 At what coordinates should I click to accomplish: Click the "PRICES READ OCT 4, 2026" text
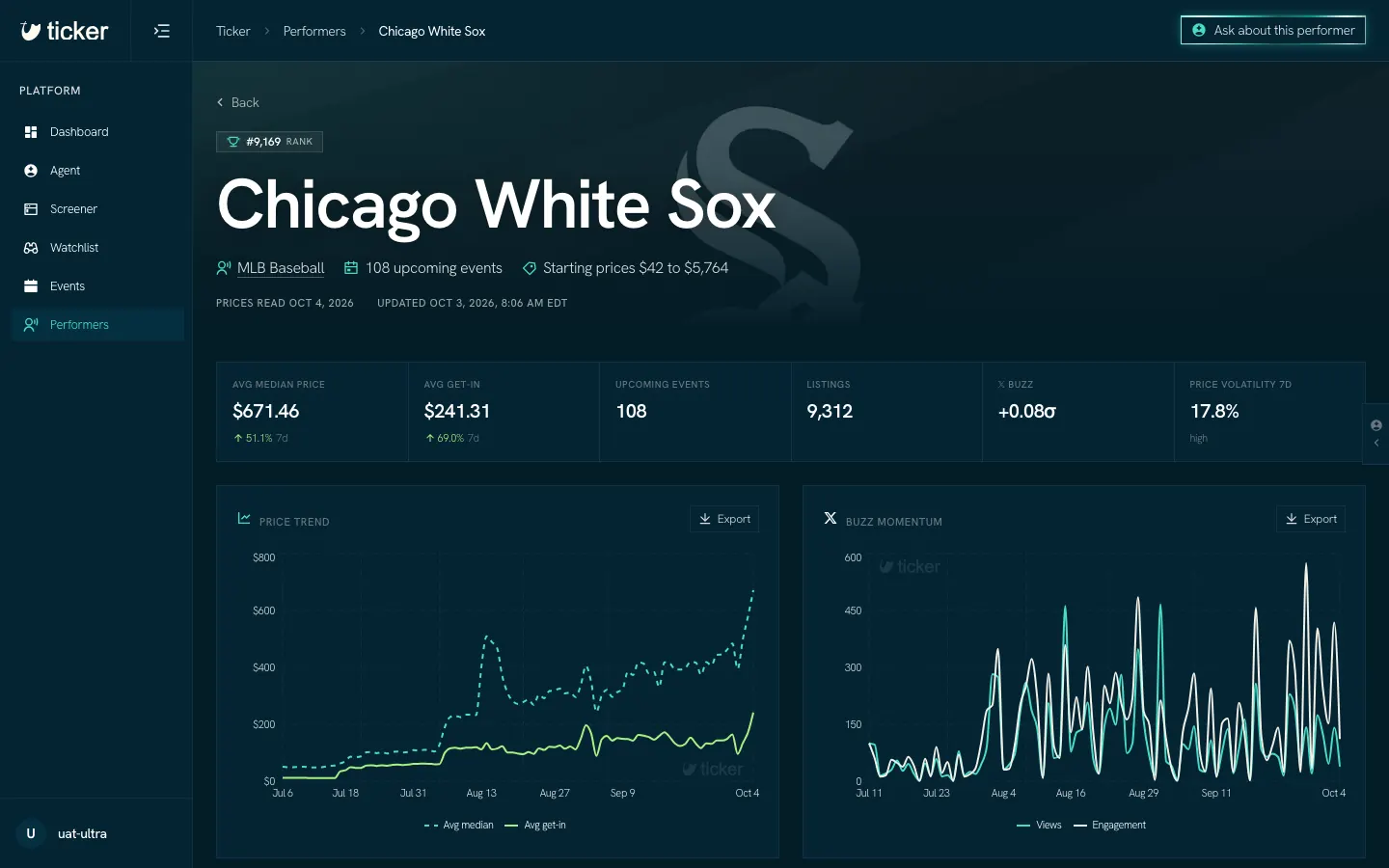[285, 303]
